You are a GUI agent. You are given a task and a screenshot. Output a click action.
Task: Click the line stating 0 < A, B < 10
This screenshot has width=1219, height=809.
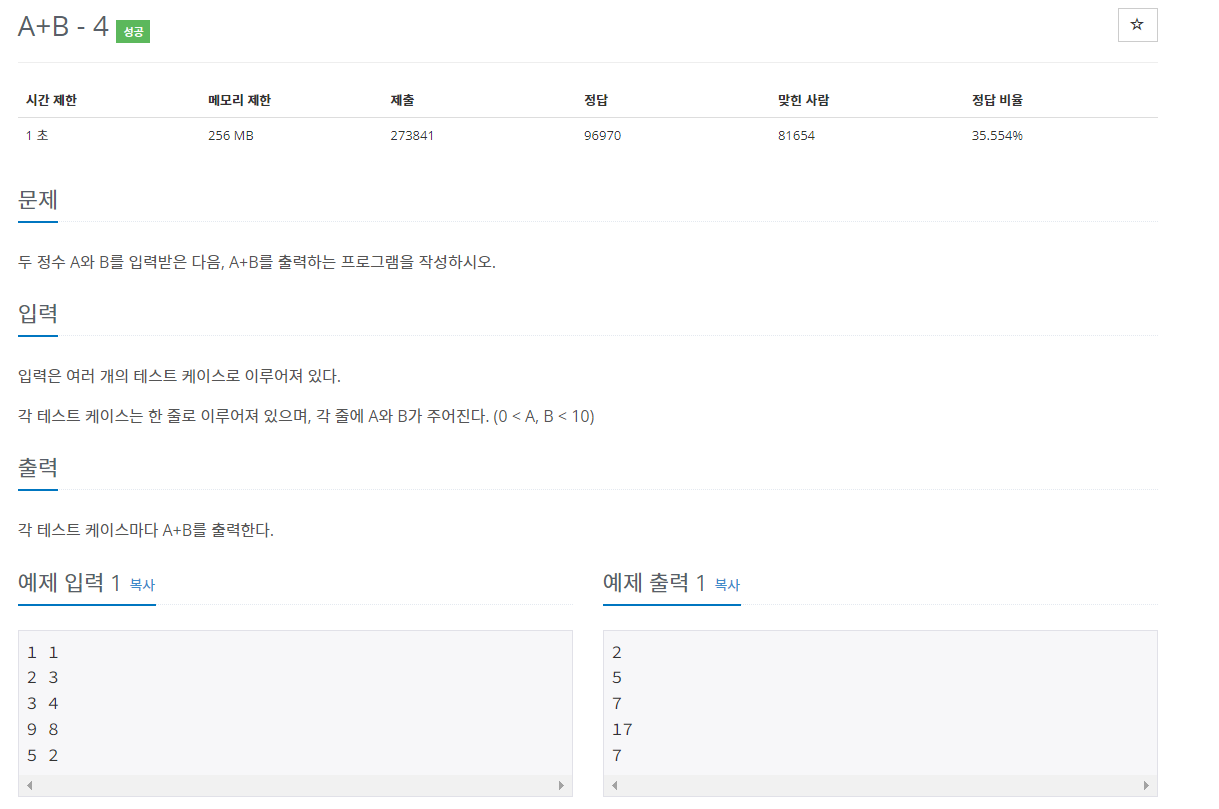pyautogui.click(x=306, y=416)
